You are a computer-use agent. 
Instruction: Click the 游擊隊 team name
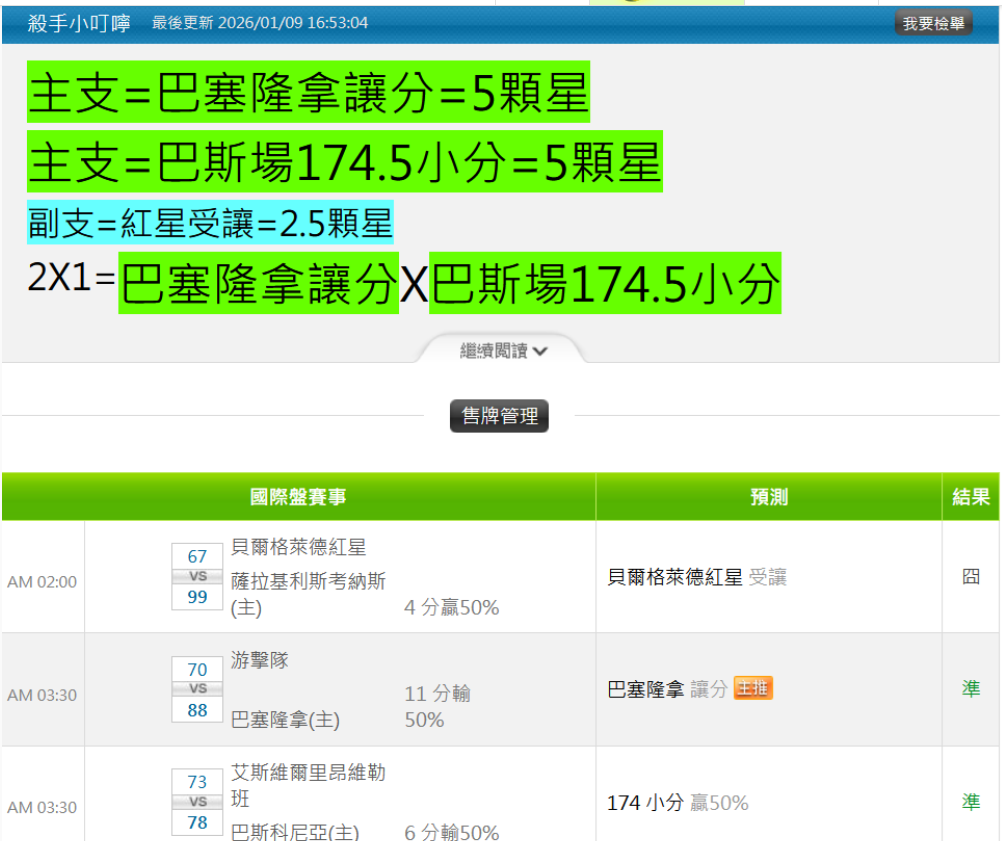(x=259, y=661)
